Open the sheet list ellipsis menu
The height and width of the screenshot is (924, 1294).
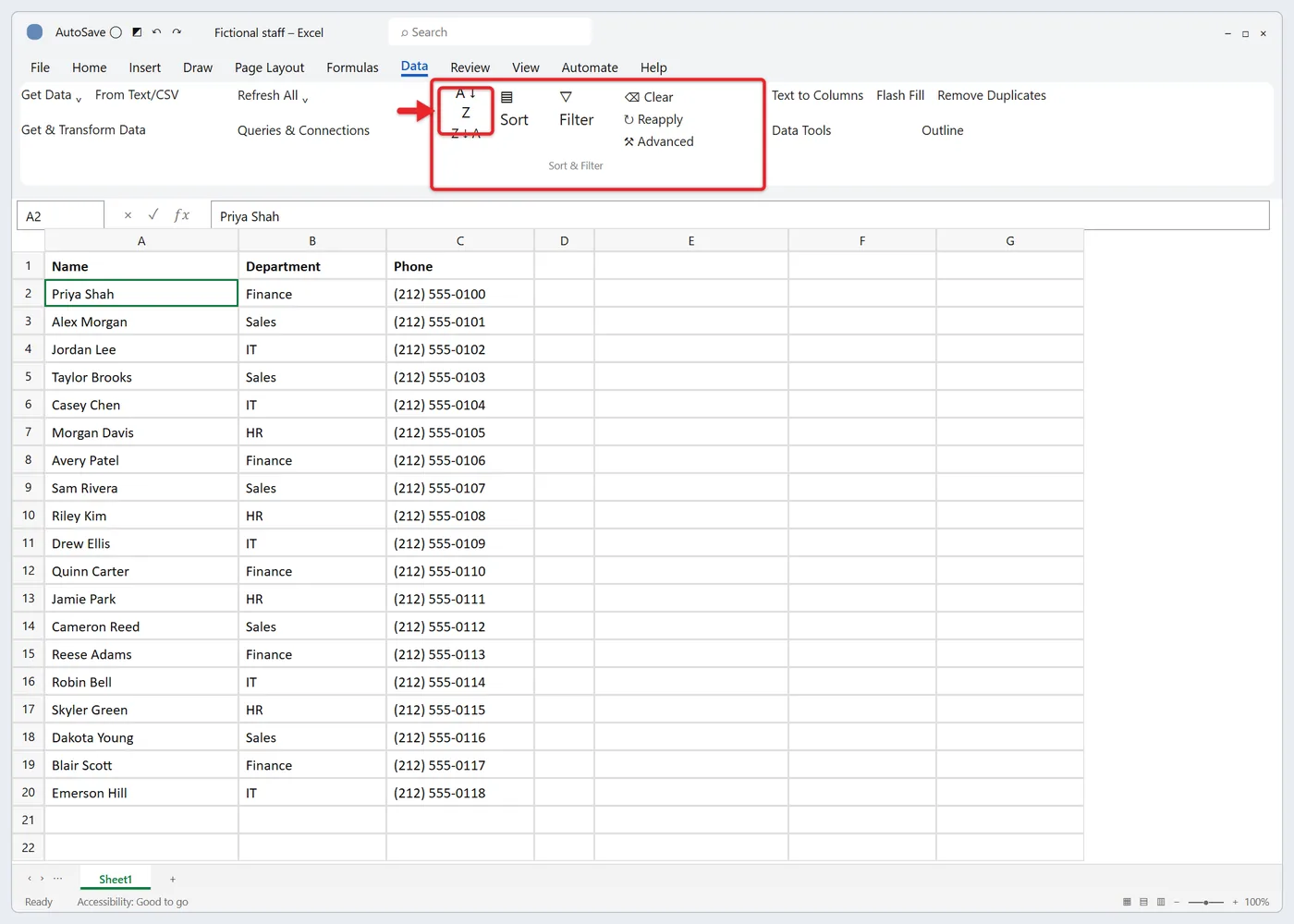pyautogui.click(x=58, y=879)
